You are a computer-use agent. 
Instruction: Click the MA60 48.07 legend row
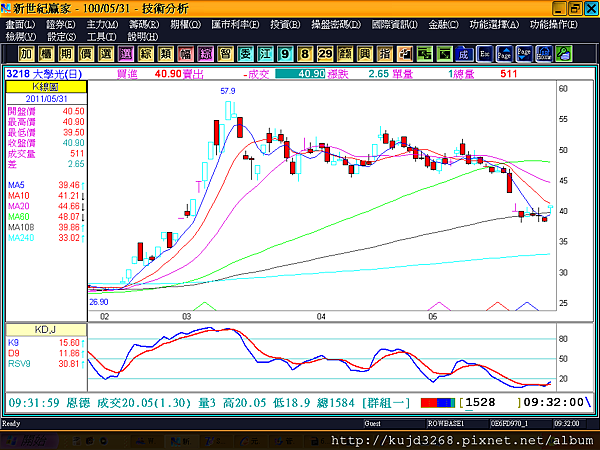(46, 217)
